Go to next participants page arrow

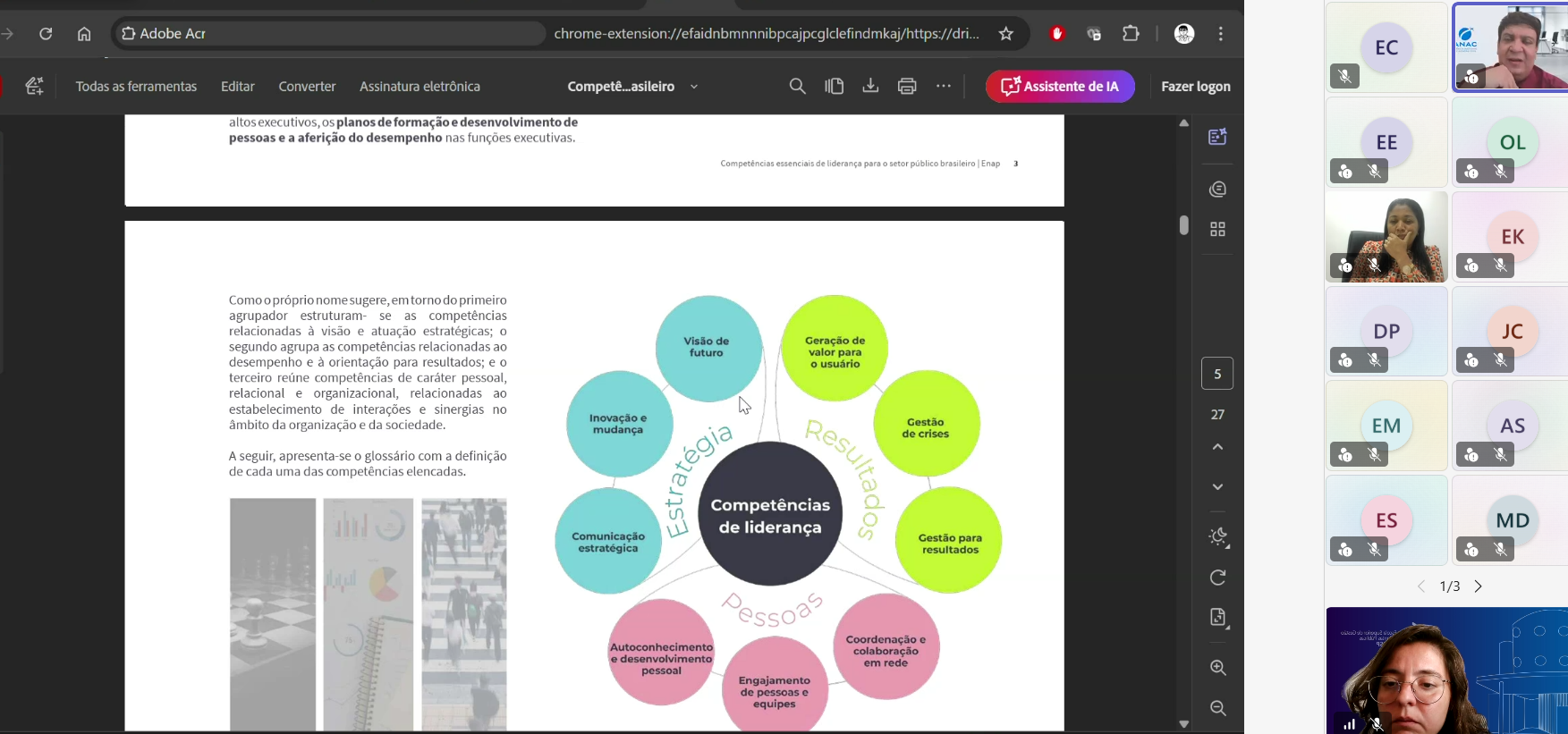coord(1479,586)
